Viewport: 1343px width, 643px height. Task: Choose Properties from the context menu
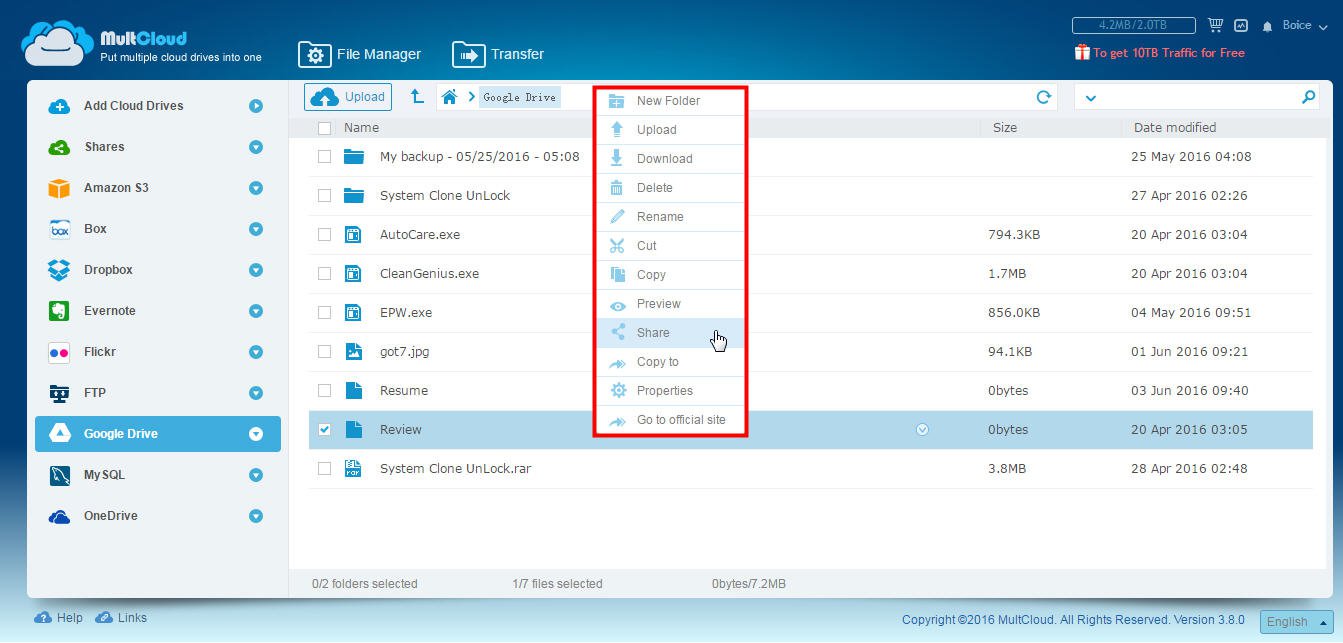click(670, 391)
